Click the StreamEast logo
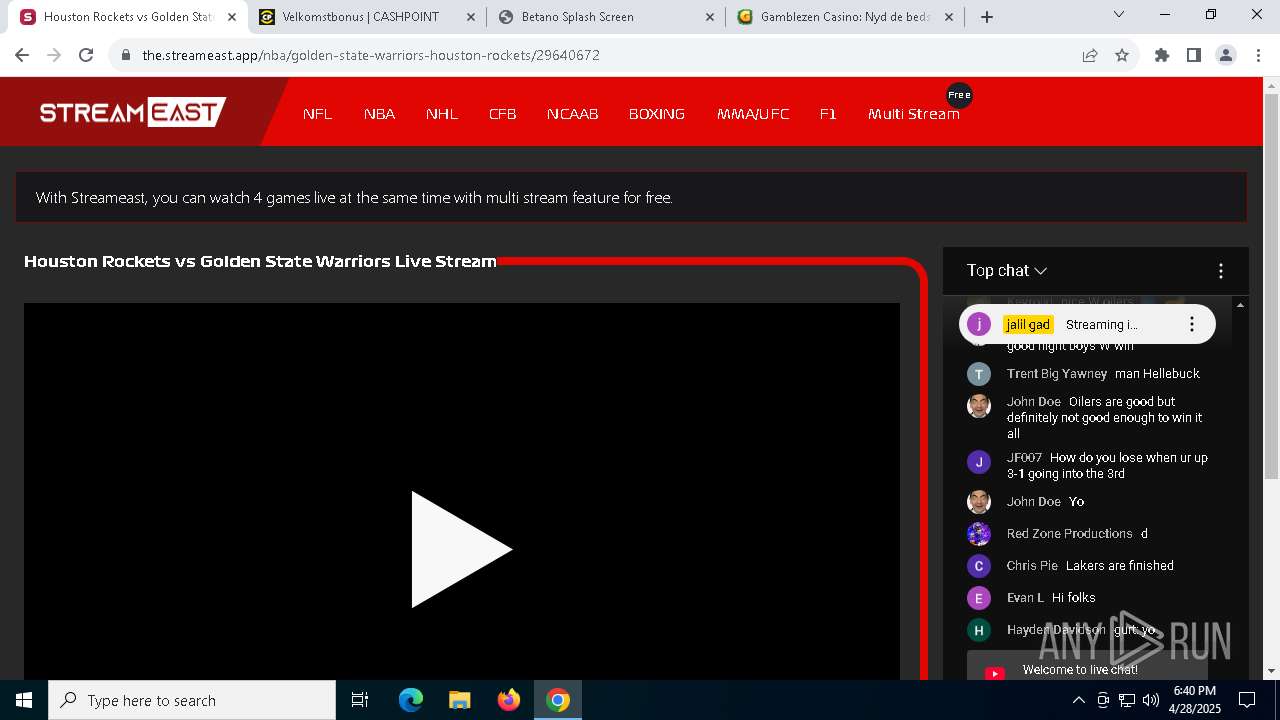This screenshot has height=720, width=1280. click(132, 112)
